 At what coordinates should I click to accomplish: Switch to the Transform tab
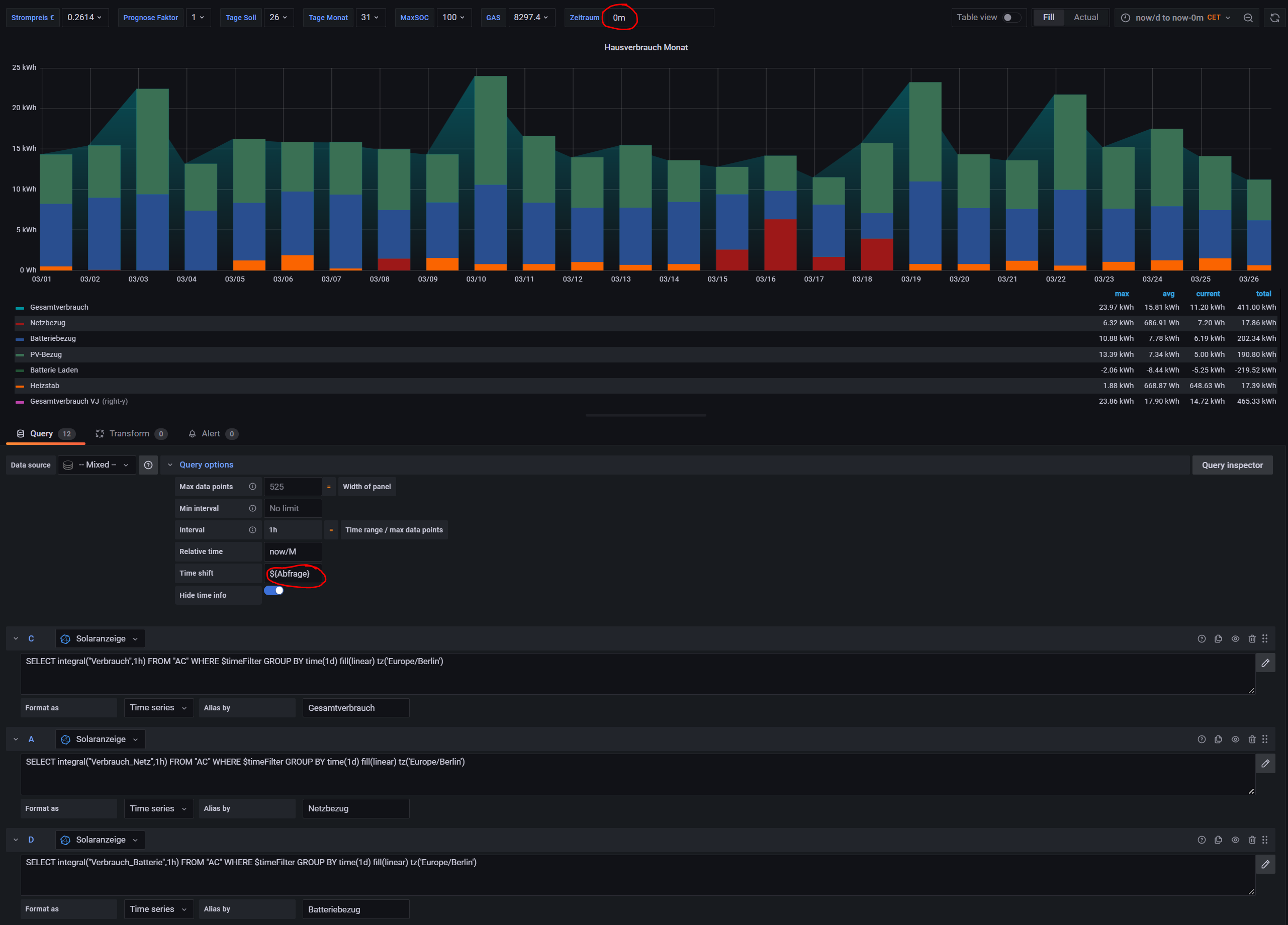point(130,434)
